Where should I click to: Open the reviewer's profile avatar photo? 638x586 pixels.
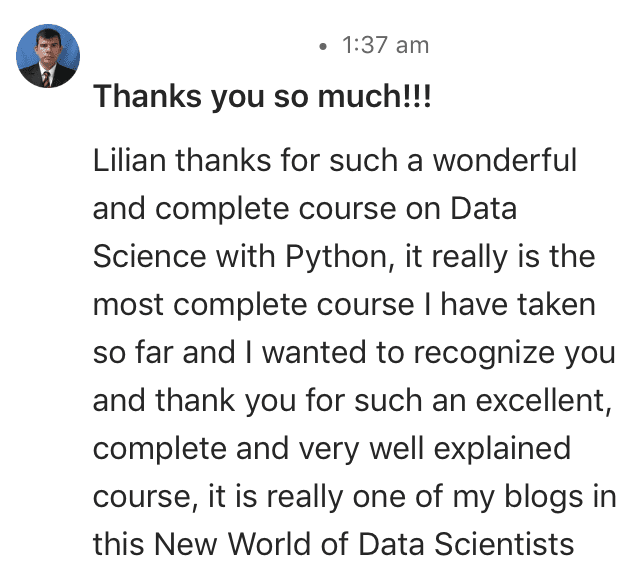click(48, 56)
